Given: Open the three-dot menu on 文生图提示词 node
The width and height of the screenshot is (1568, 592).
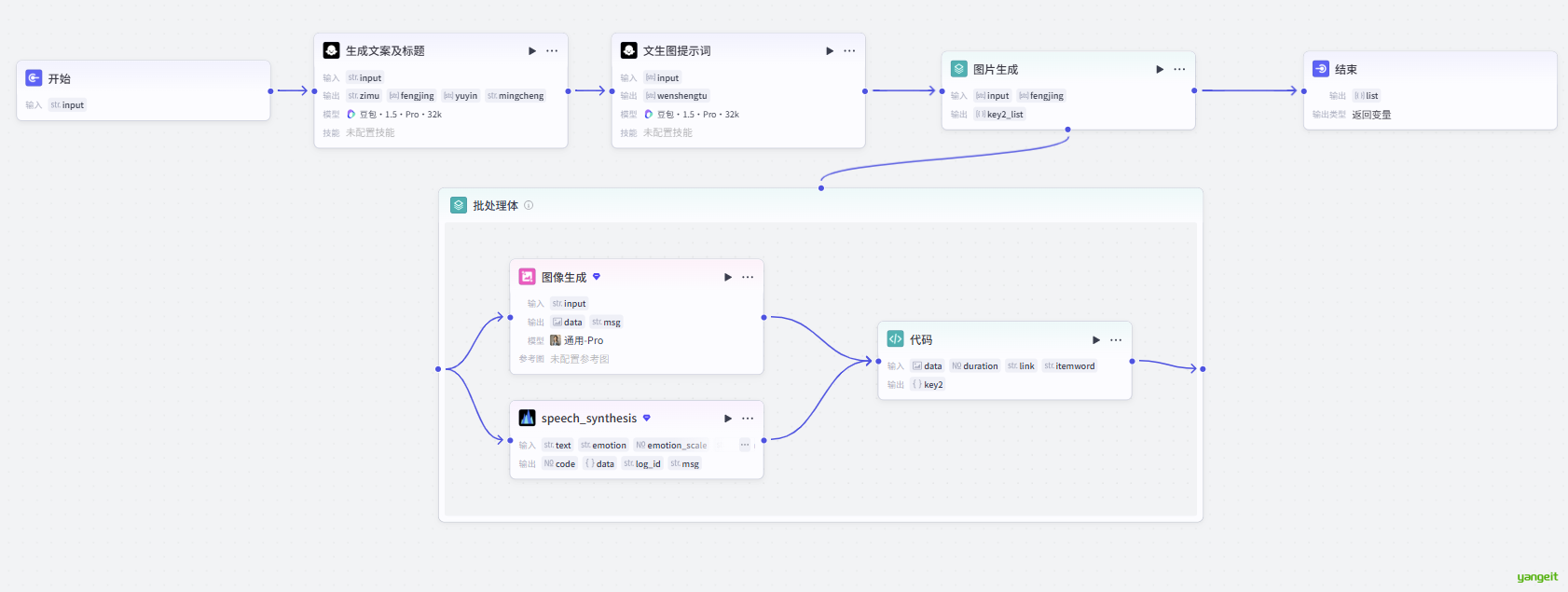Looking at the screenshot, I should [849, 51].
